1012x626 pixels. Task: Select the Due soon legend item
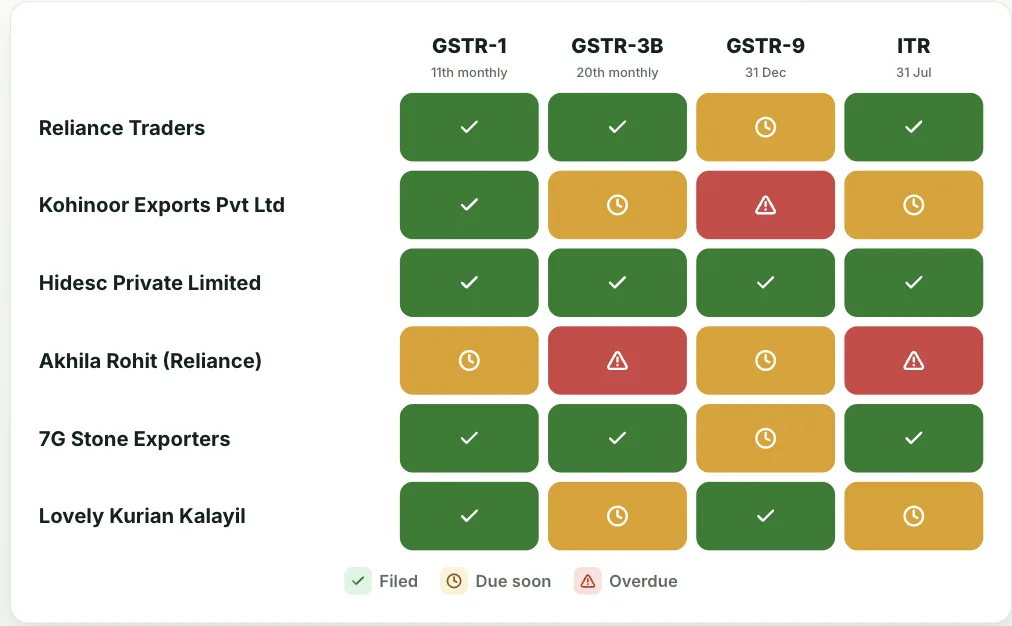pos(496,581)
